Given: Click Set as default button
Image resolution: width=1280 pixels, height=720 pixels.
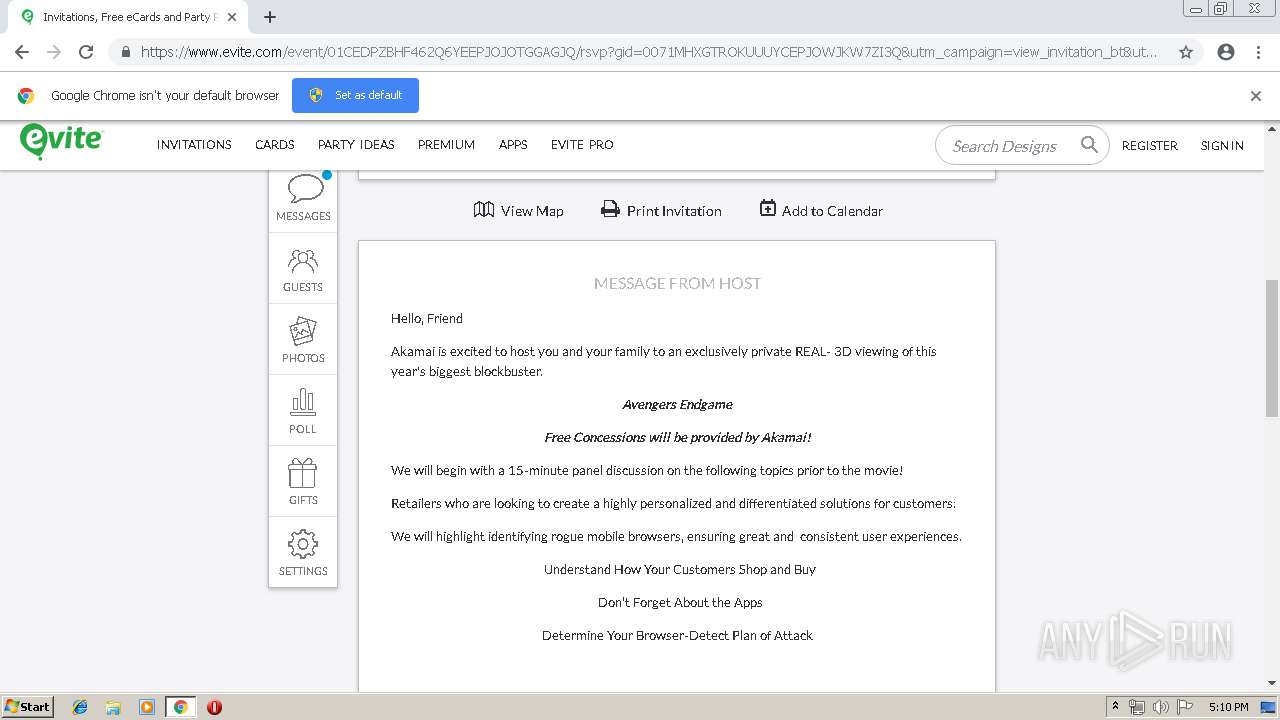Looking at the screenshot, I should 355,95.
